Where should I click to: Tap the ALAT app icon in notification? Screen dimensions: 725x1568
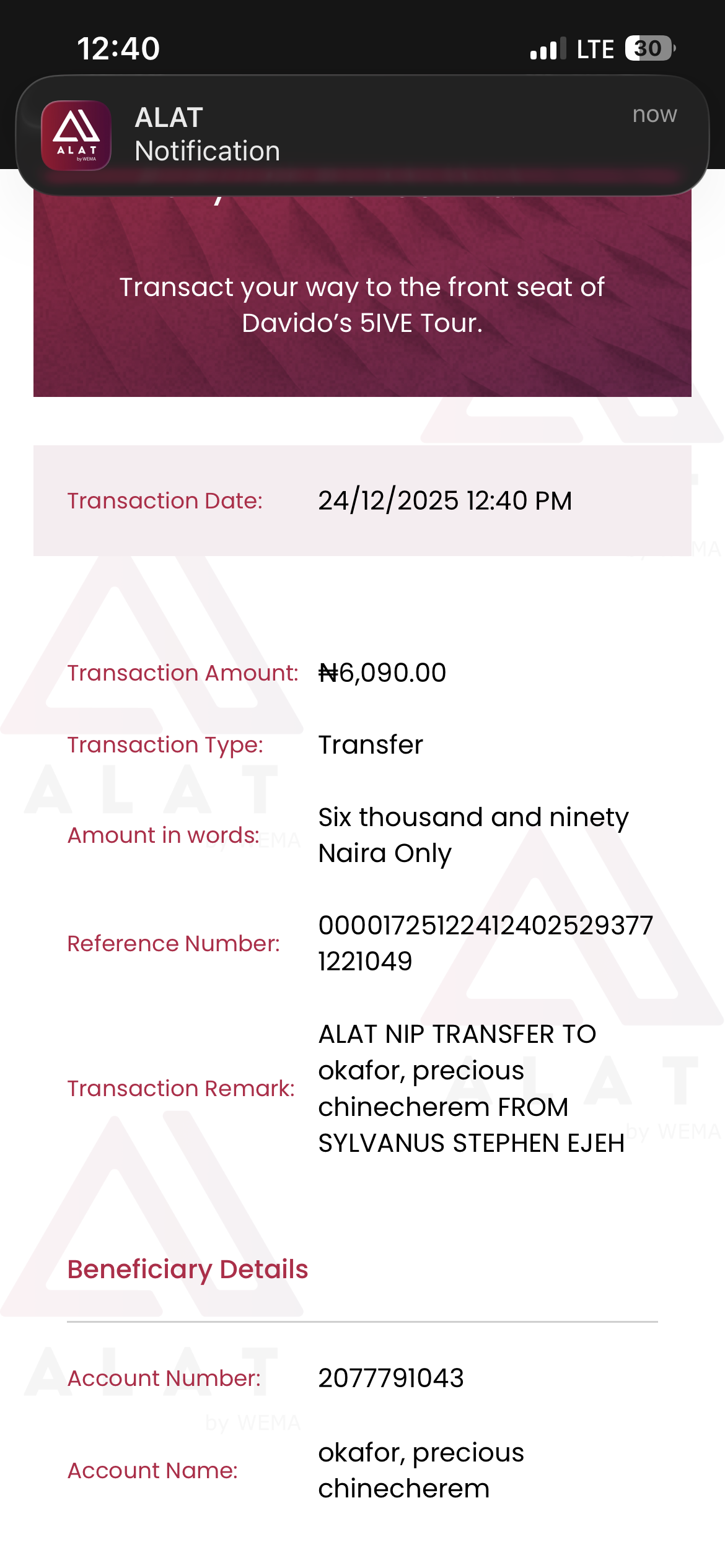pos(76,135)
